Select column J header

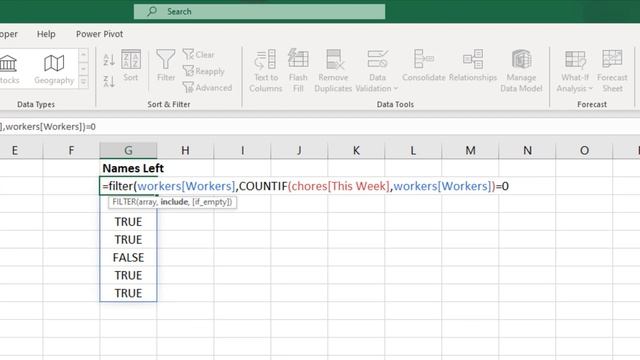click(x=299, y=151)
